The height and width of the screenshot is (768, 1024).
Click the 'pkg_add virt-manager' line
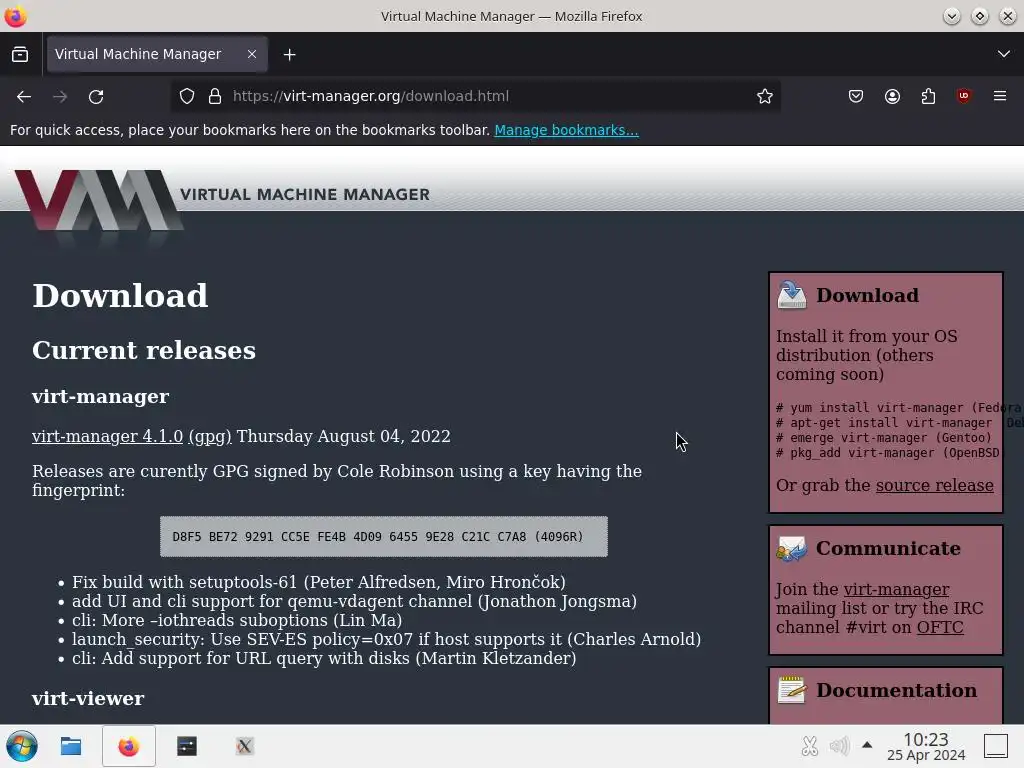pos(888,453)
